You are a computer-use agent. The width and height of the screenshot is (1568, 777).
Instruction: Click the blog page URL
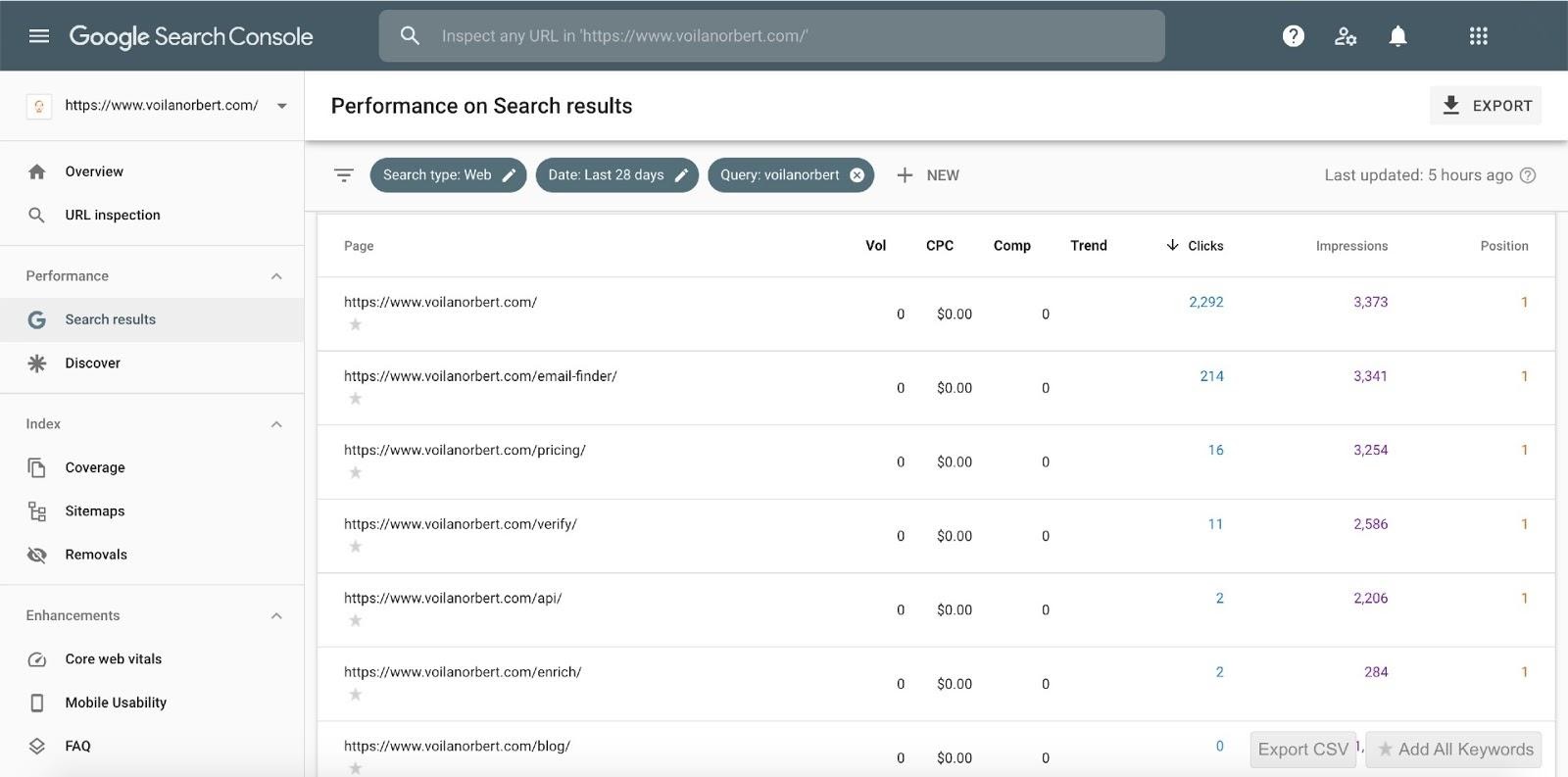[x=457, y=747]
